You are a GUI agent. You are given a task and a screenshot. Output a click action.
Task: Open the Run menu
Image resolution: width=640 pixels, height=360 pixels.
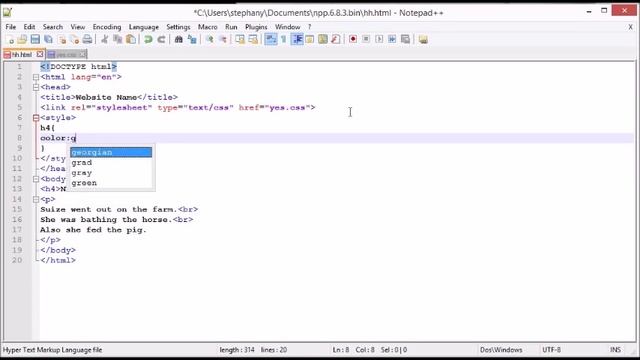231,27
